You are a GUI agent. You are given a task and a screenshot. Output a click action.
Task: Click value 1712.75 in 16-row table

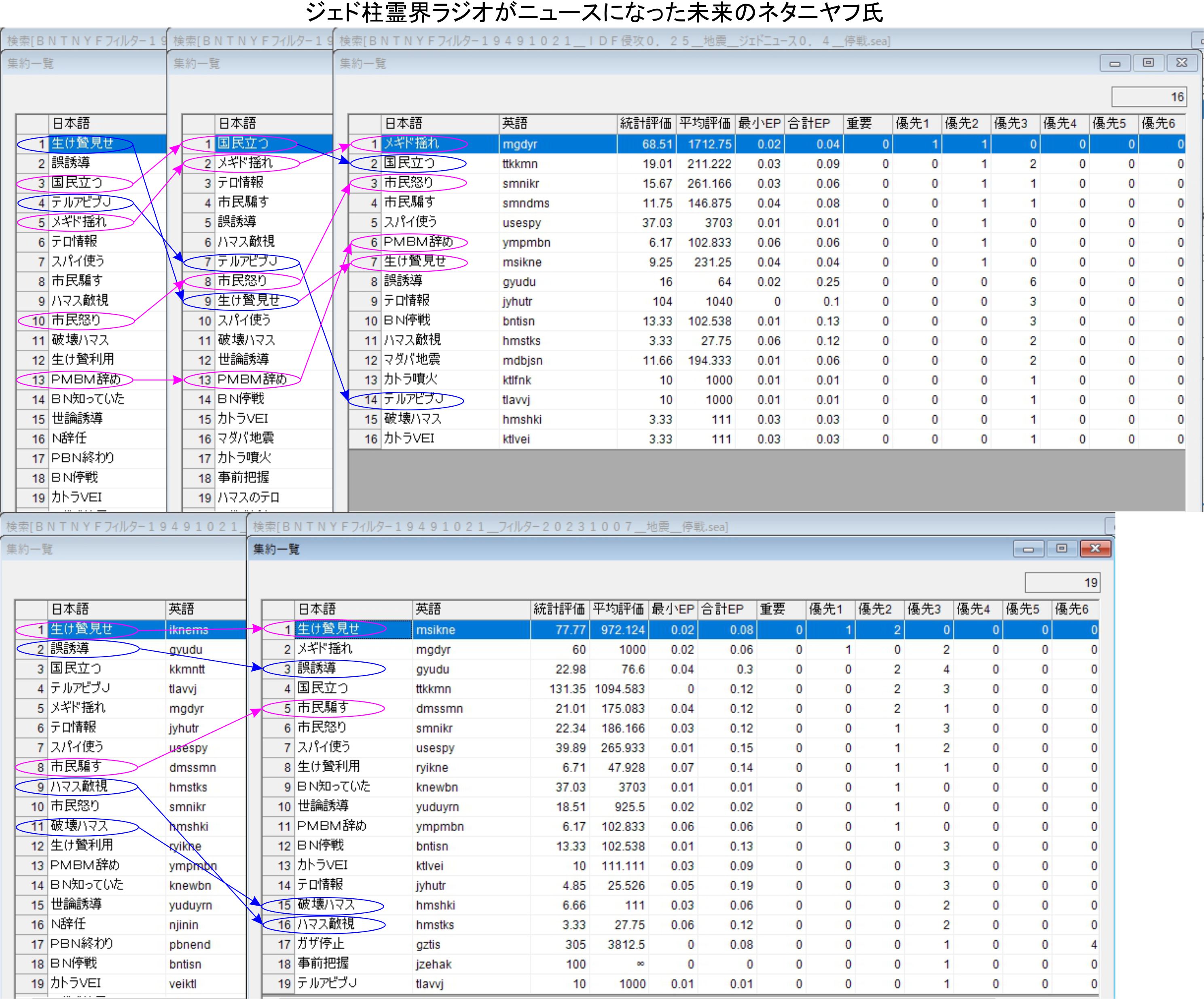click(705, 144)
